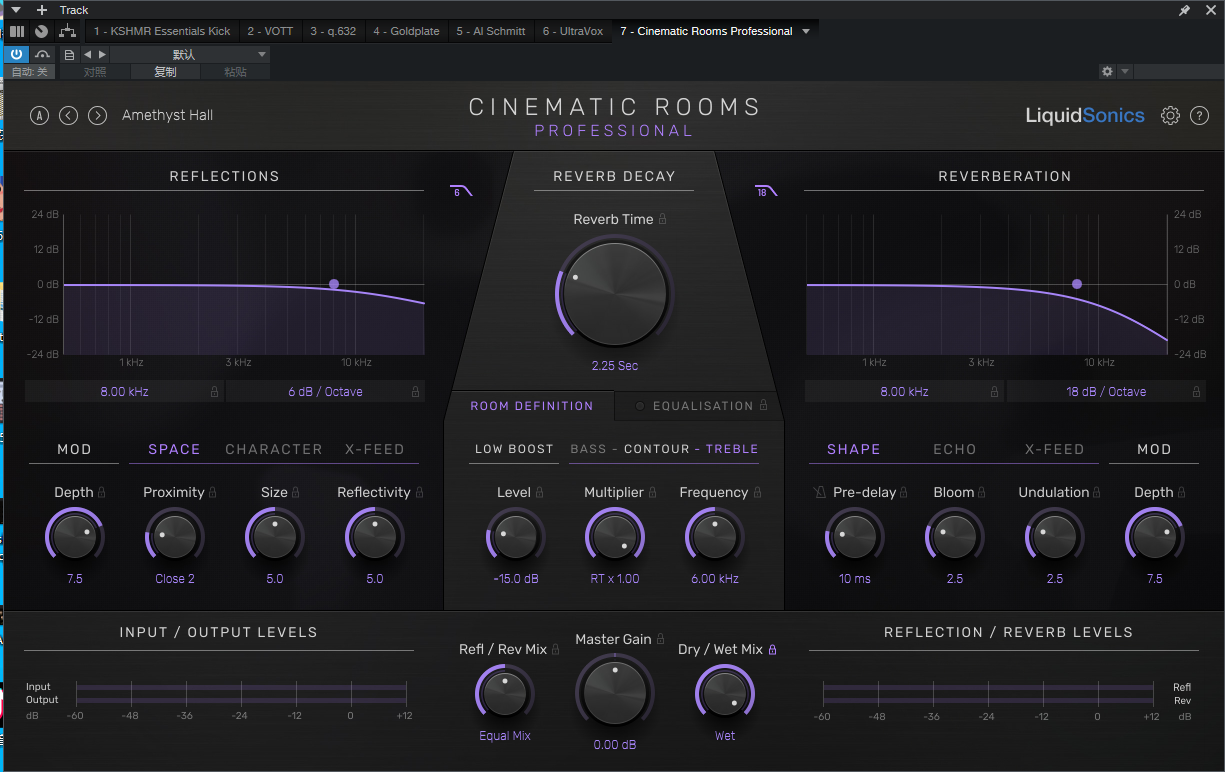Select the reverberation ECHO tab
Image resolution: width=1225 pixels, height=772 pixels.
tap(954, 449)
